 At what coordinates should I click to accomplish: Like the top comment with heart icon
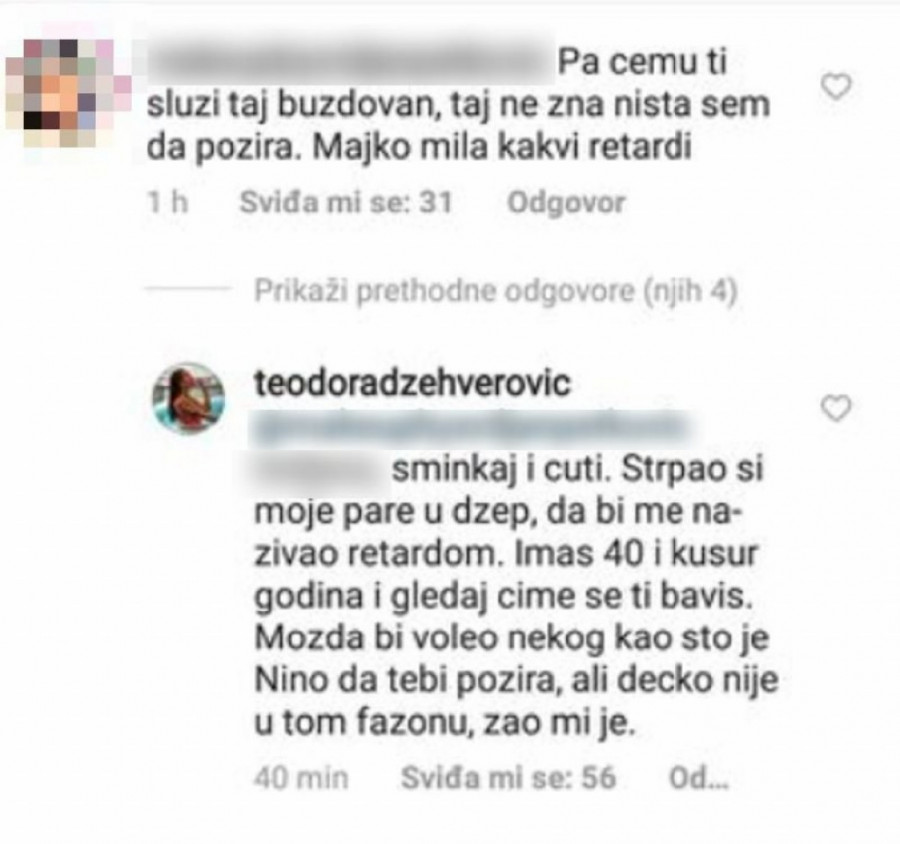[x=836, y=87]
